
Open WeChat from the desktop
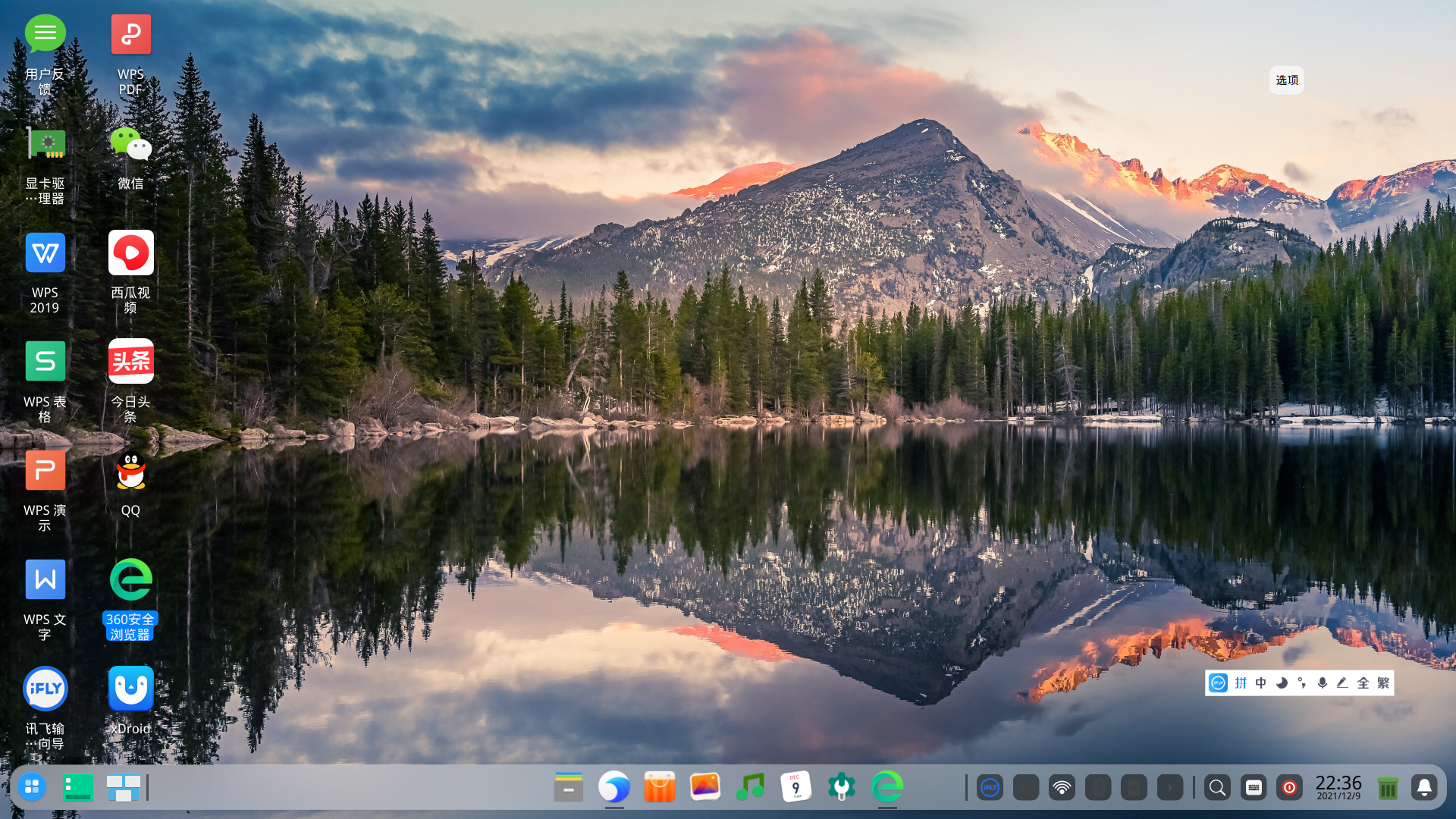tap(130, 144)
